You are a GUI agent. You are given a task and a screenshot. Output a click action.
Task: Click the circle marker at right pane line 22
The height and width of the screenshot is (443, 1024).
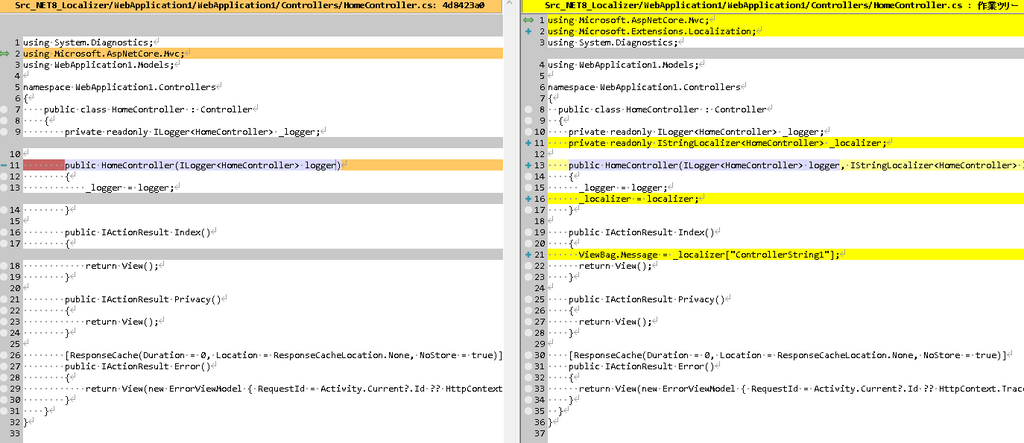point(528,265)
